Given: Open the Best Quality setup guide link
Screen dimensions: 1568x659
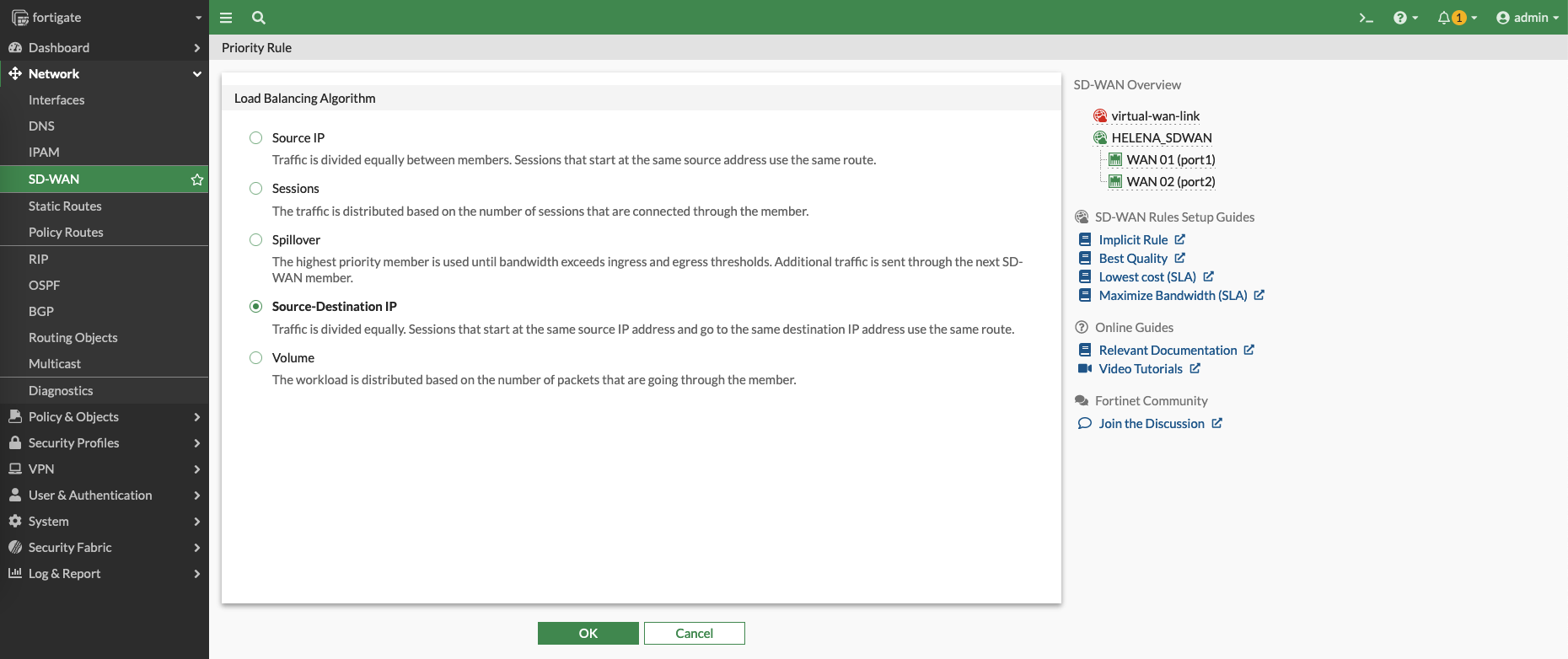Looking at the screenshot, I should pyautogui.click(x=1133, y=259).
